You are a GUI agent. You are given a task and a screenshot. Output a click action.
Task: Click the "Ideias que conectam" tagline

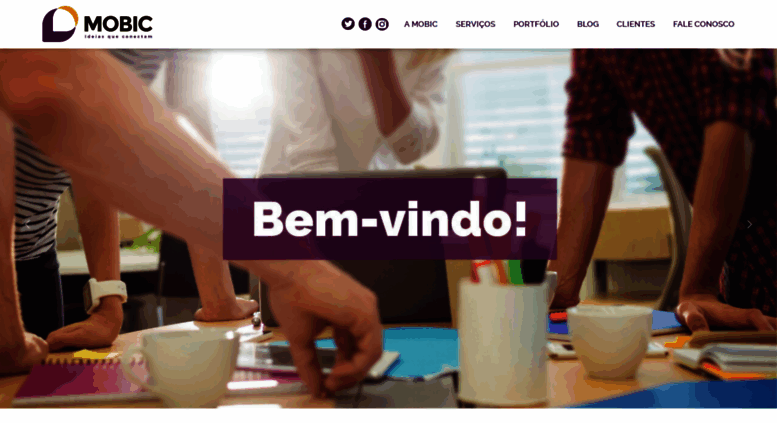pos(118,37)
